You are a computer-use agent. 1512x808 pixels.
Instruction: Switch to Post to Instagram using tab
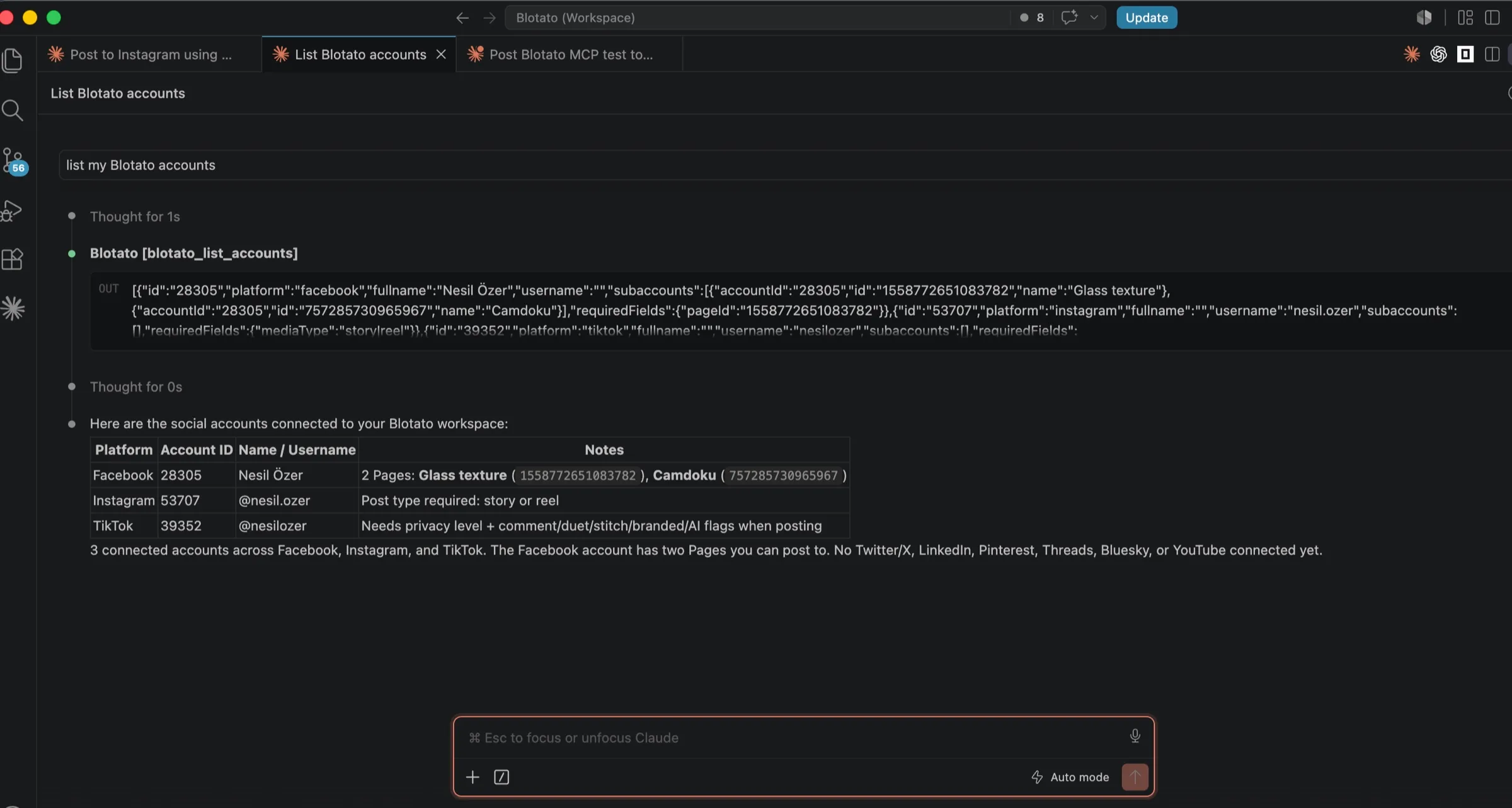pos(149,54)
